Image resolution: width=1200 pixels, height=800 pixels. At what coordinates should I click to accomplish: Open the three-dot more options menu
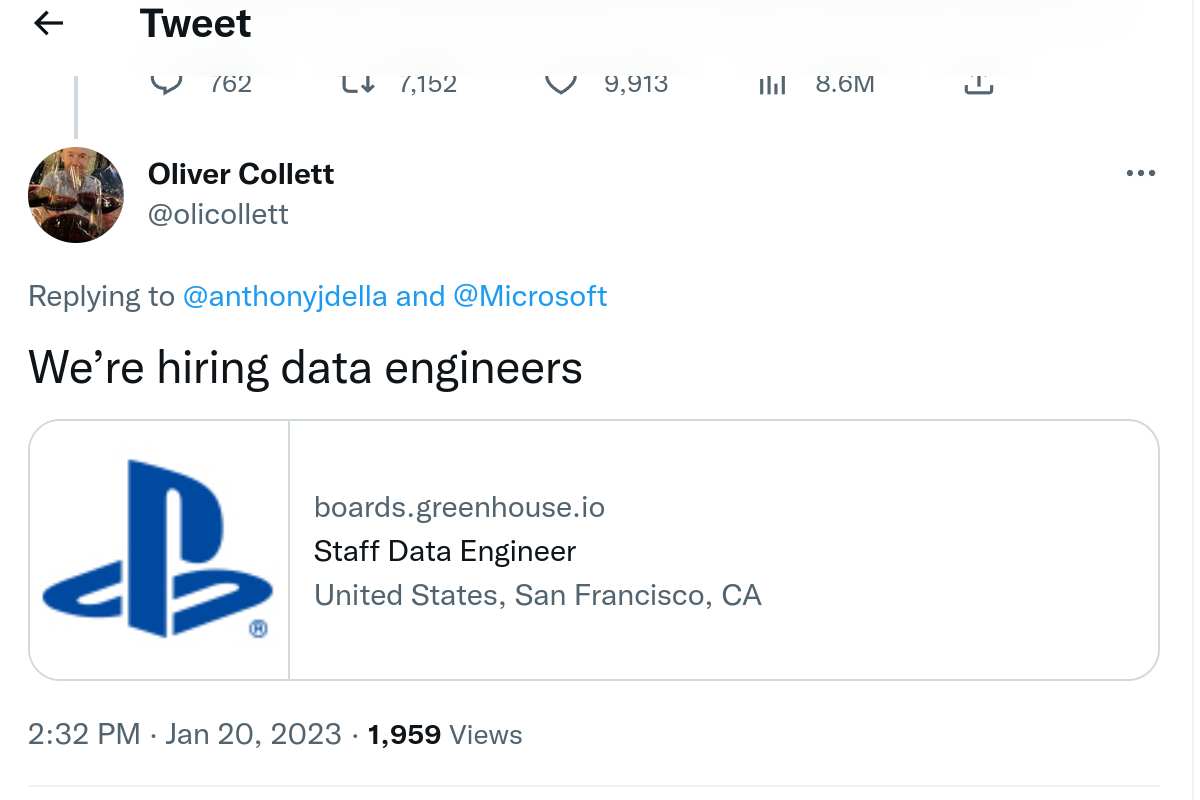click(1140, 173)
